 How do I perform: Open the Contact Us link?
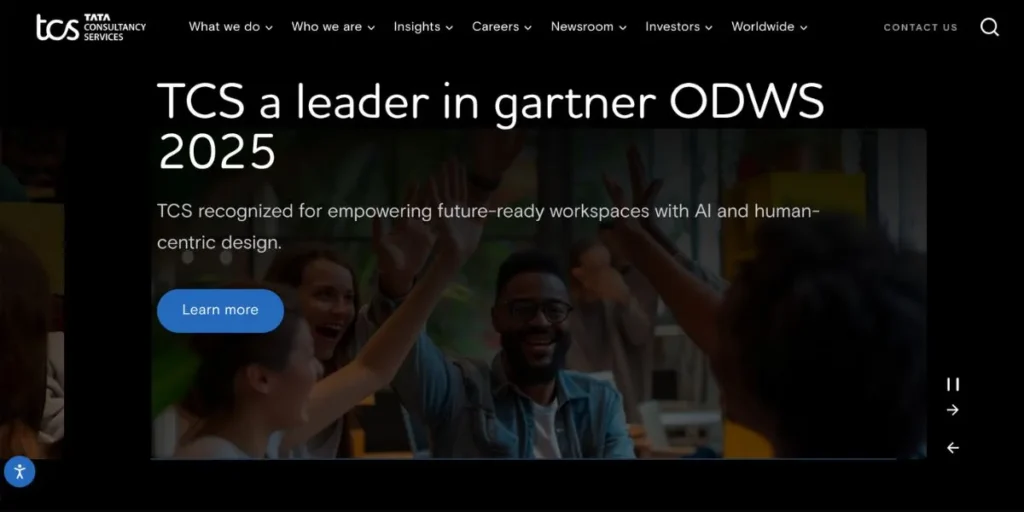tap(920, 27)
